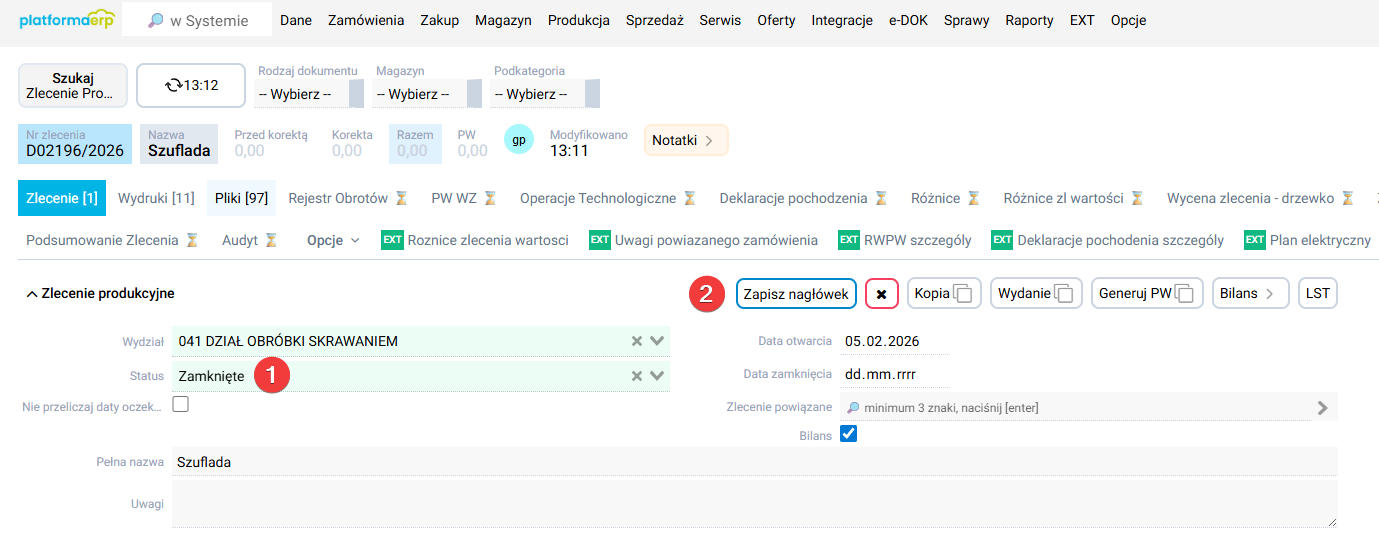Image resolution: width=1379 pixels, height=544 pixels.
Task: Click the copy icon on Wydanie button
Action: click(x=1064, y=294)
